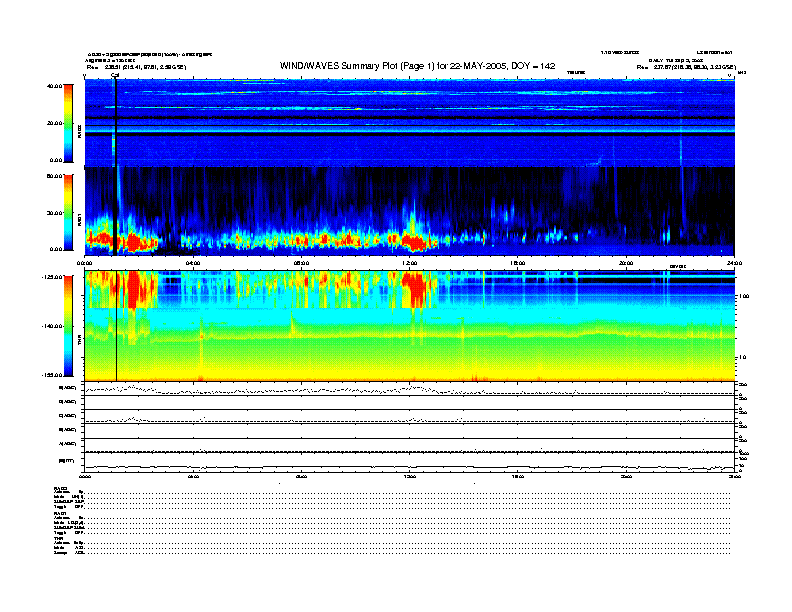Click the 40.00 label on RAD2 scale
Screen dimensions: 792x612
[55, 86]
